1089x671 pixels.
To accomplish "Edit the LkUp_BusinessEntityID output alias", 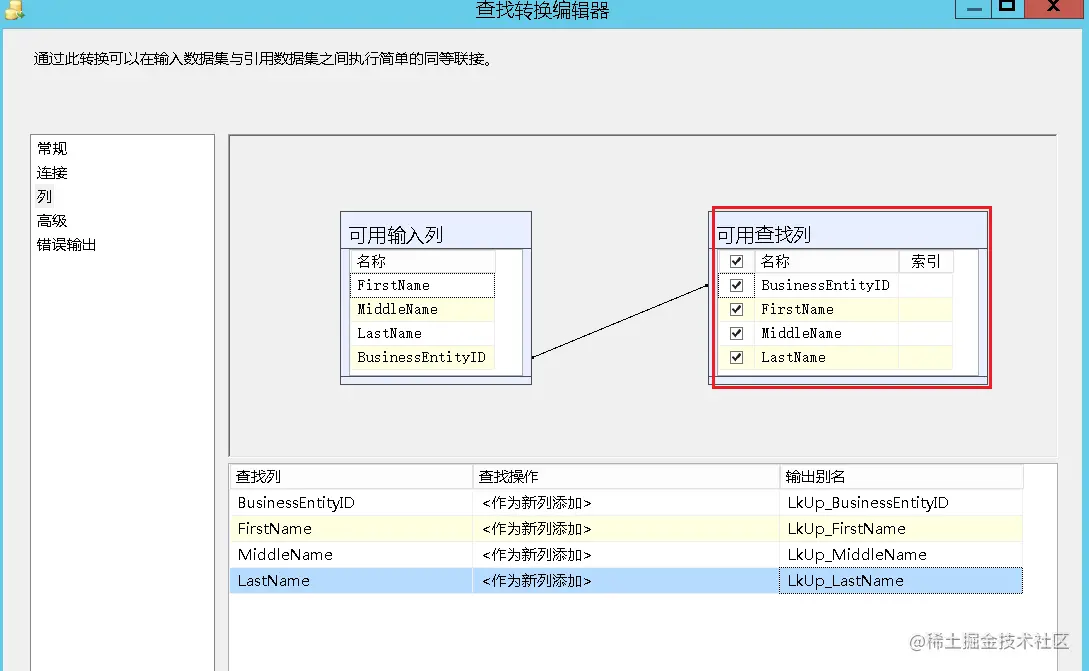I will (x=901, y=502).
